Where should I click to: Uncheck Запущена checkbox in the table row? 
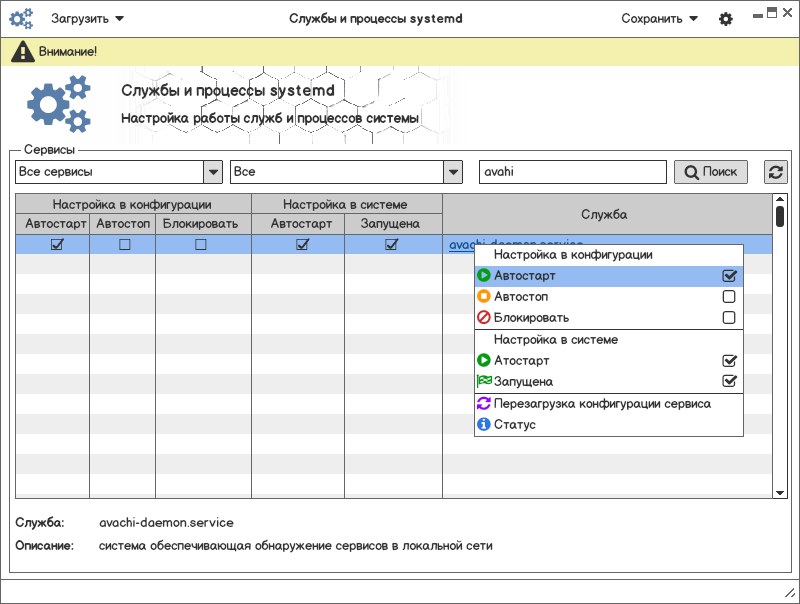(x=391, y=244)
